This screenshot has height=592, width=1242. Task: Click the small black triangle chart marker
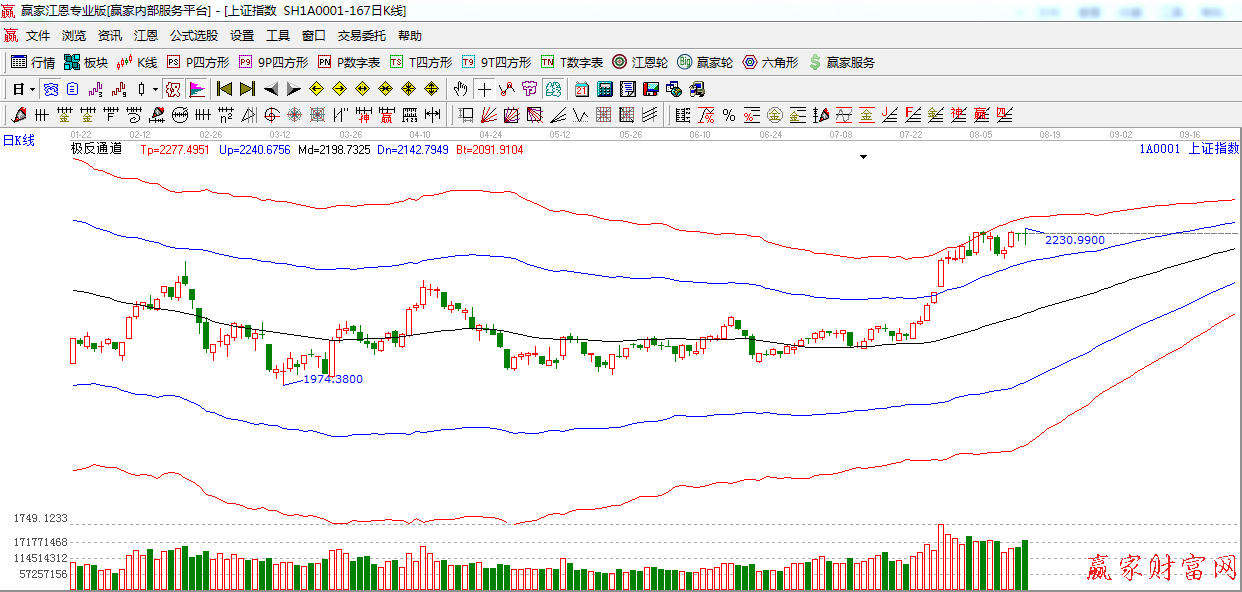pos(863,157)
